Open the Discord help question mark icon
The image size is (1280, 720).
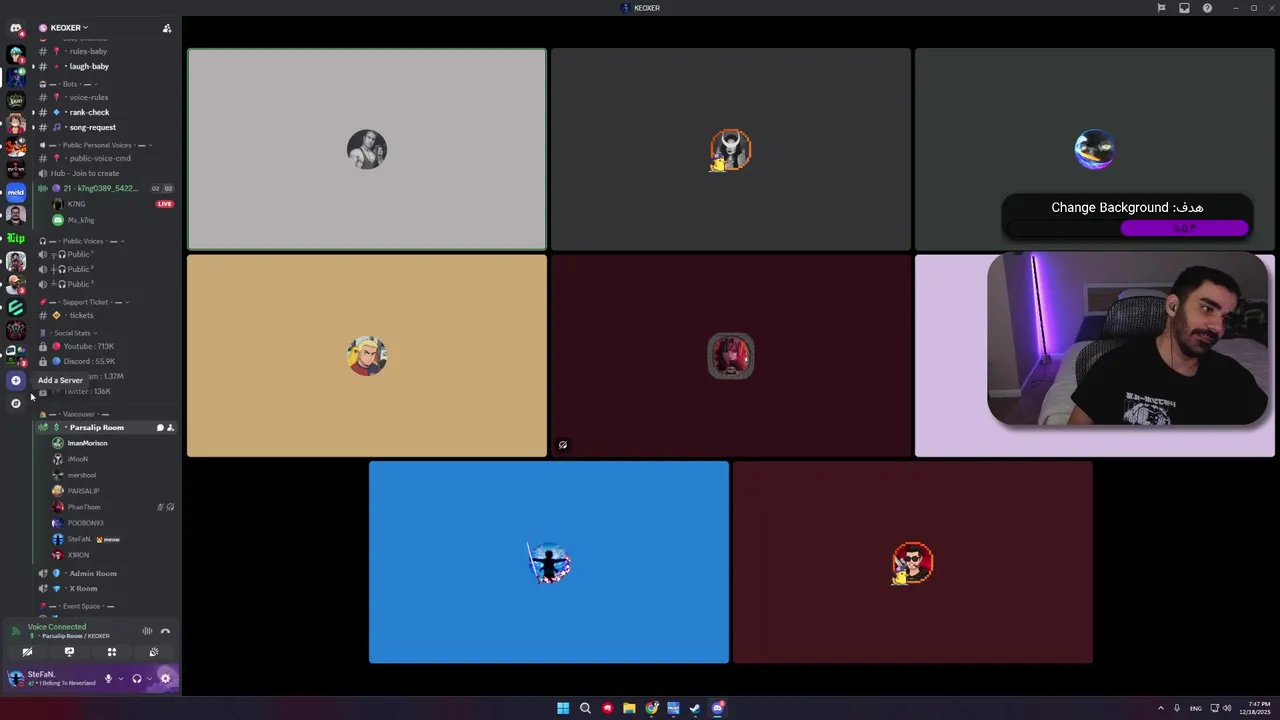pyautogui.click(x=1207, y=8)
